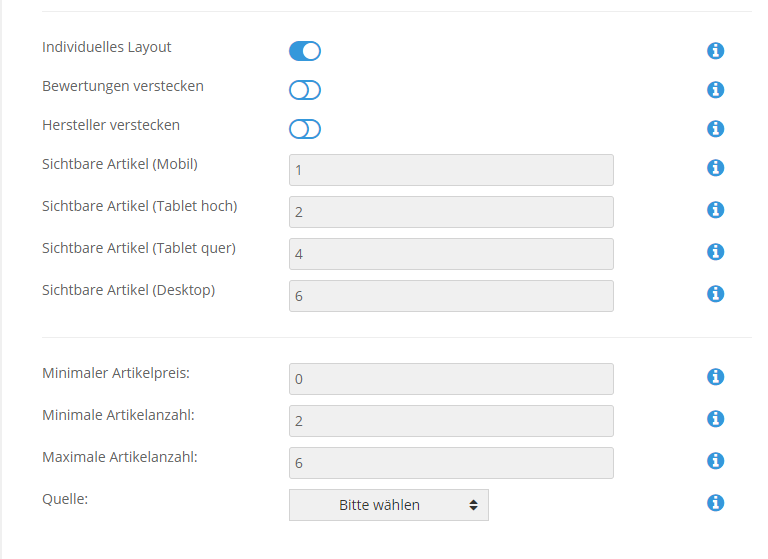Turn on Hersteller verstecken toggle
768x559 pixels.
pos(305,129)
